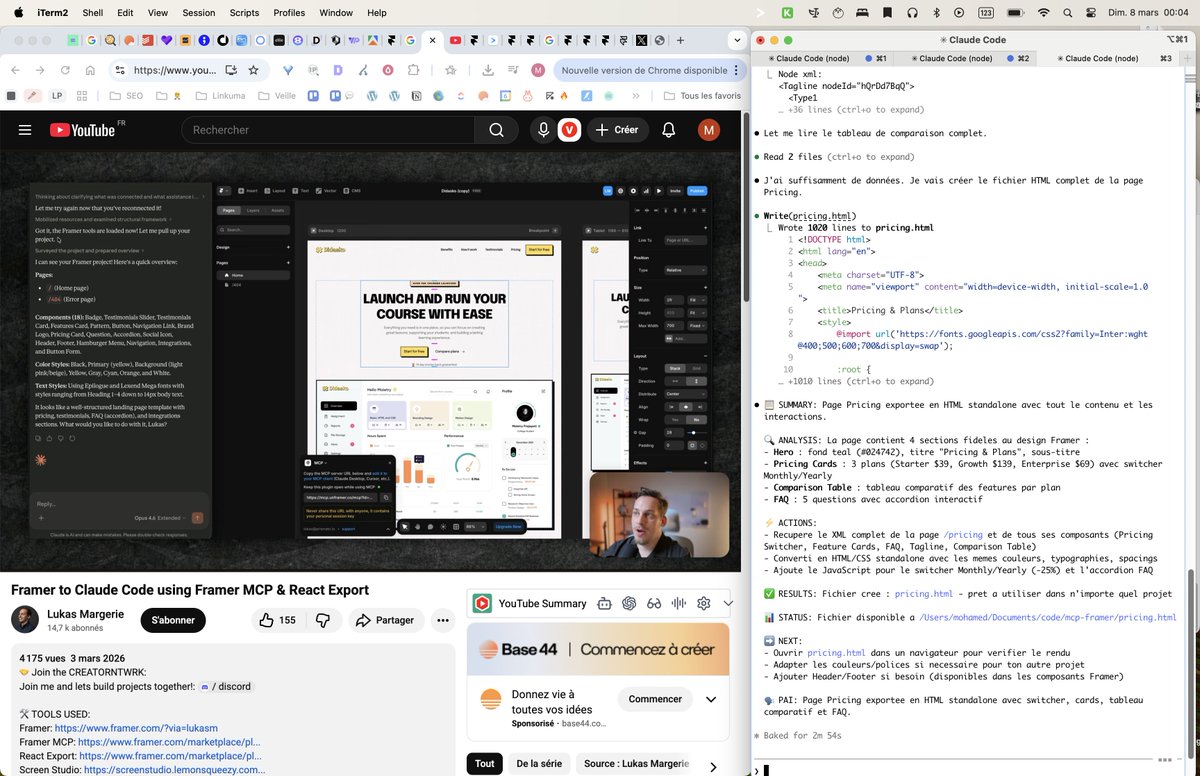Viewport: 1200px width, 776px height.
Task: Show more filter chips with right arrow
Action: (x=712, y=766)
